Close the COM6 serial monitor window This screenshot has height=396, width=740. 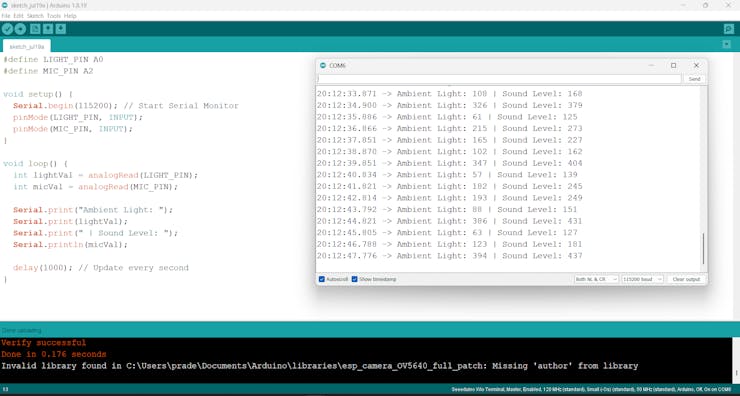click(696, 66)
